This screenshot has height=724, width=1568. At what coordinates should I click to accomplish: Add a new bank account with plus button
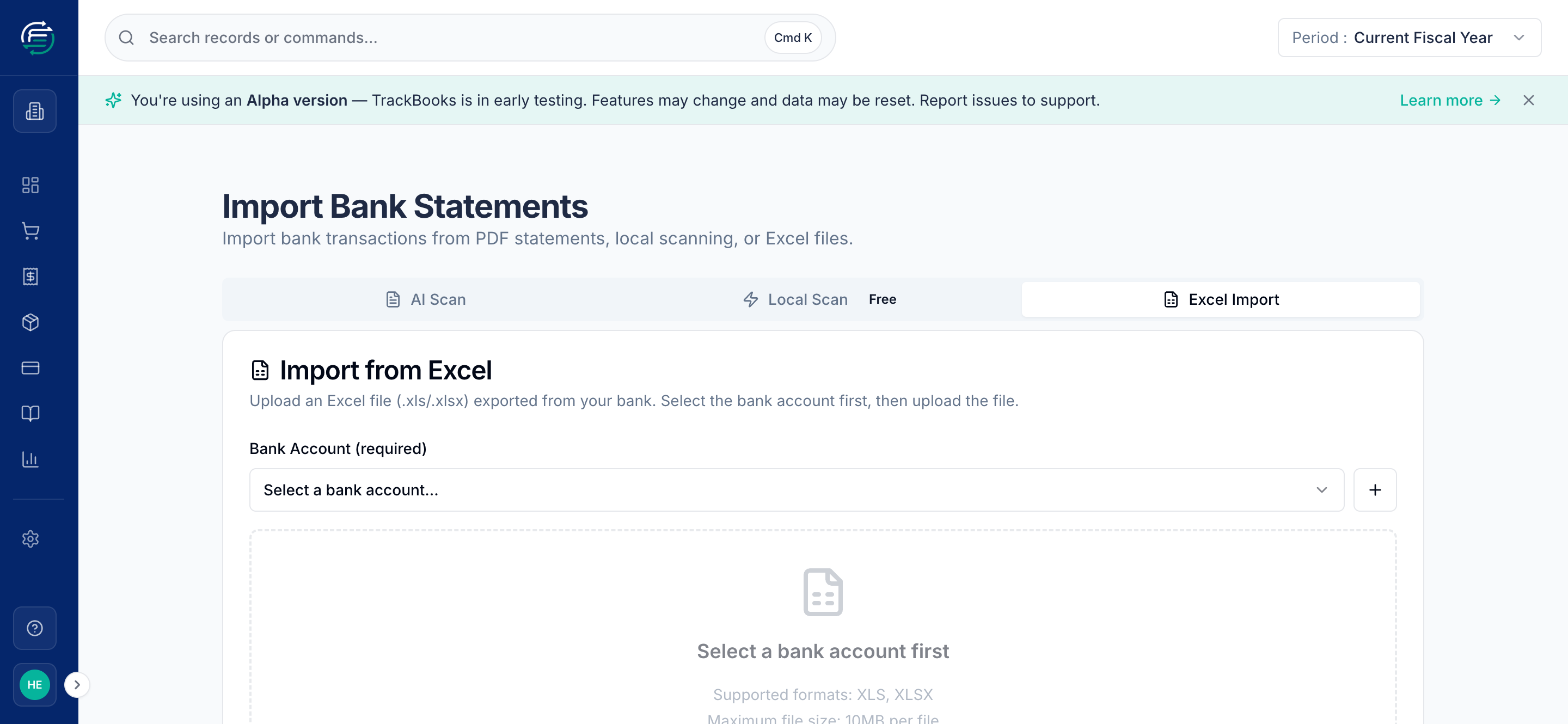coord(1374,490)
